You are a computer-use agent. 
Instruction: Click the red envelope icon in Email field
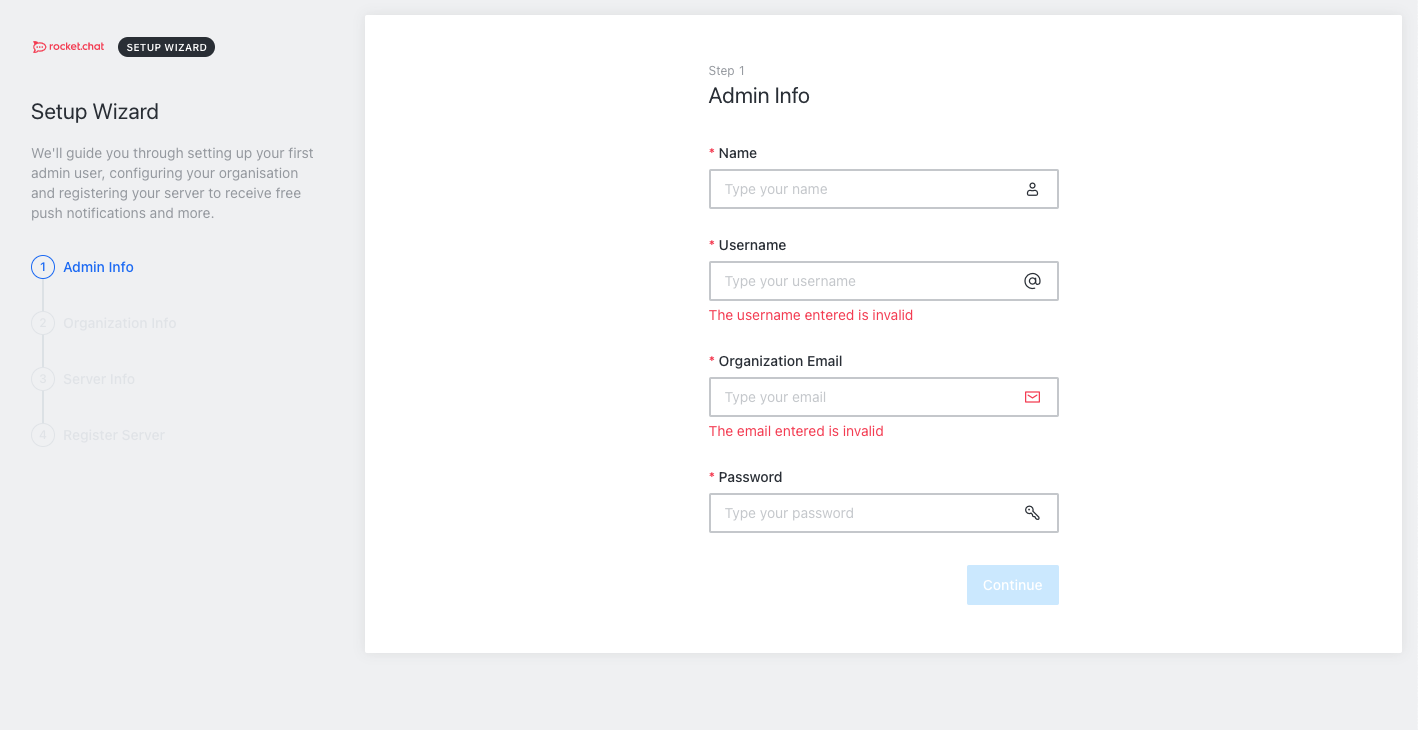1032,397
